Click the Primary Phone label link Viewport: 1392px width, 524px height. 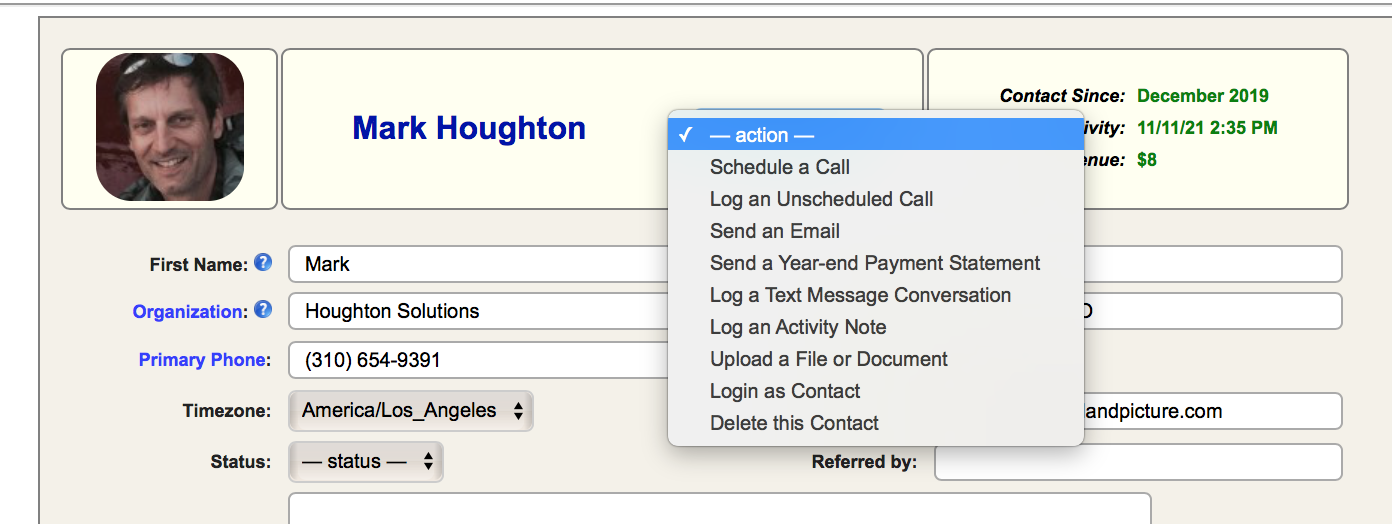(x=204, y=360)
